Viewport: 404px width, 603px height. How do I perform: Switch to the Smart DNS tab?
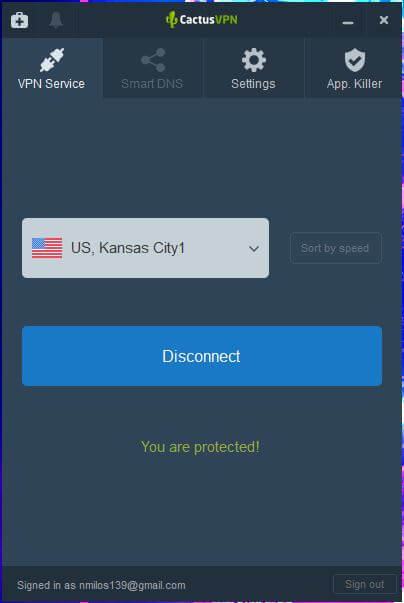[x=153, y=68]
